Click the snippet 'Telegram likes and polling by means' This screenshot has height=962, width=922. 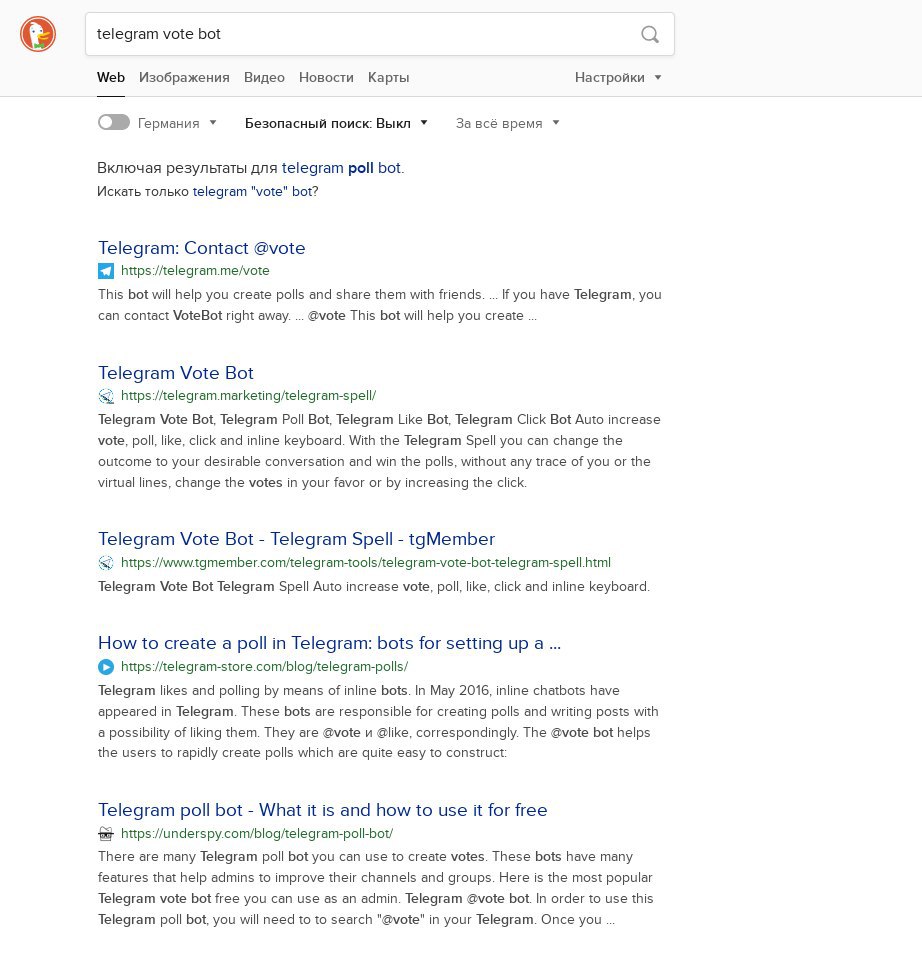(x=378, y=722)
